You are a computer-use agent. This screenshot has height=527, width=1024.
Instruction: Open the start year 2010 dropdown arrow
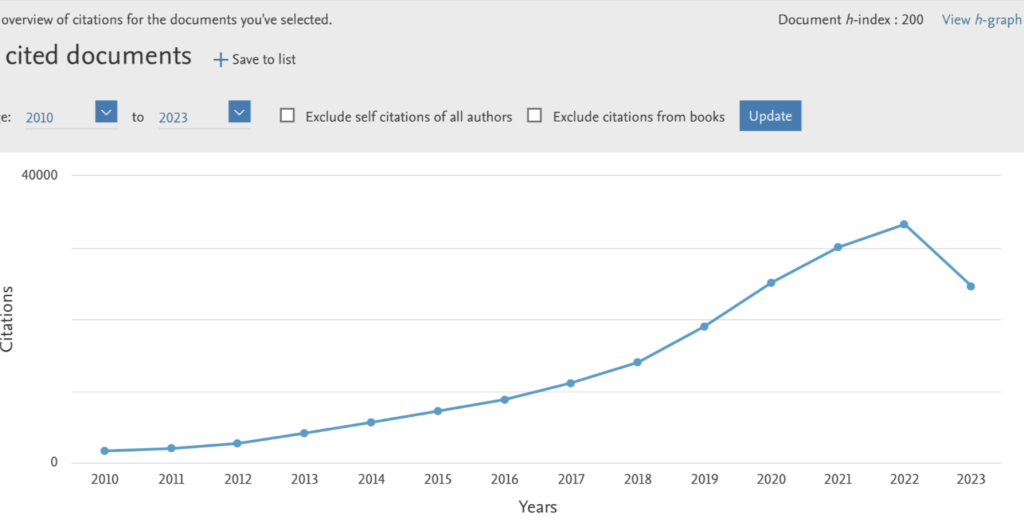106,112
